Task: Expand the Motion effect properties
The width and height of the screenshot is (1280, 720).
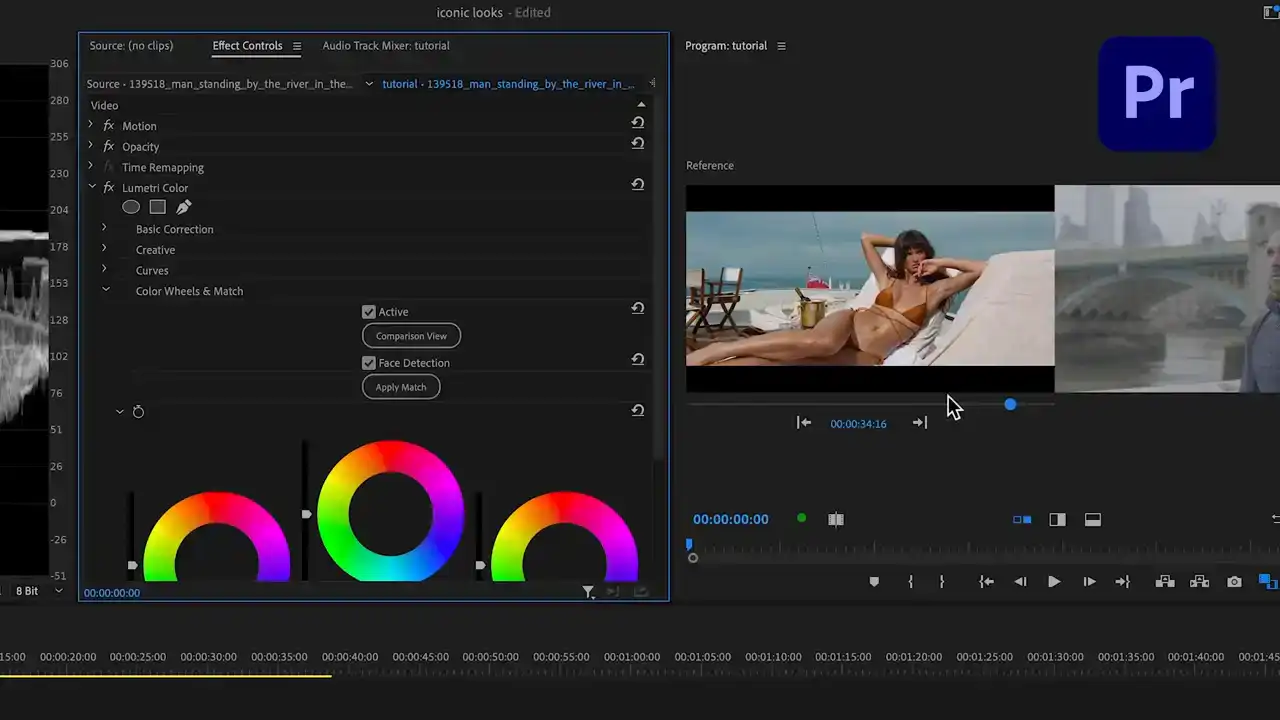Action: pos(91,126)
